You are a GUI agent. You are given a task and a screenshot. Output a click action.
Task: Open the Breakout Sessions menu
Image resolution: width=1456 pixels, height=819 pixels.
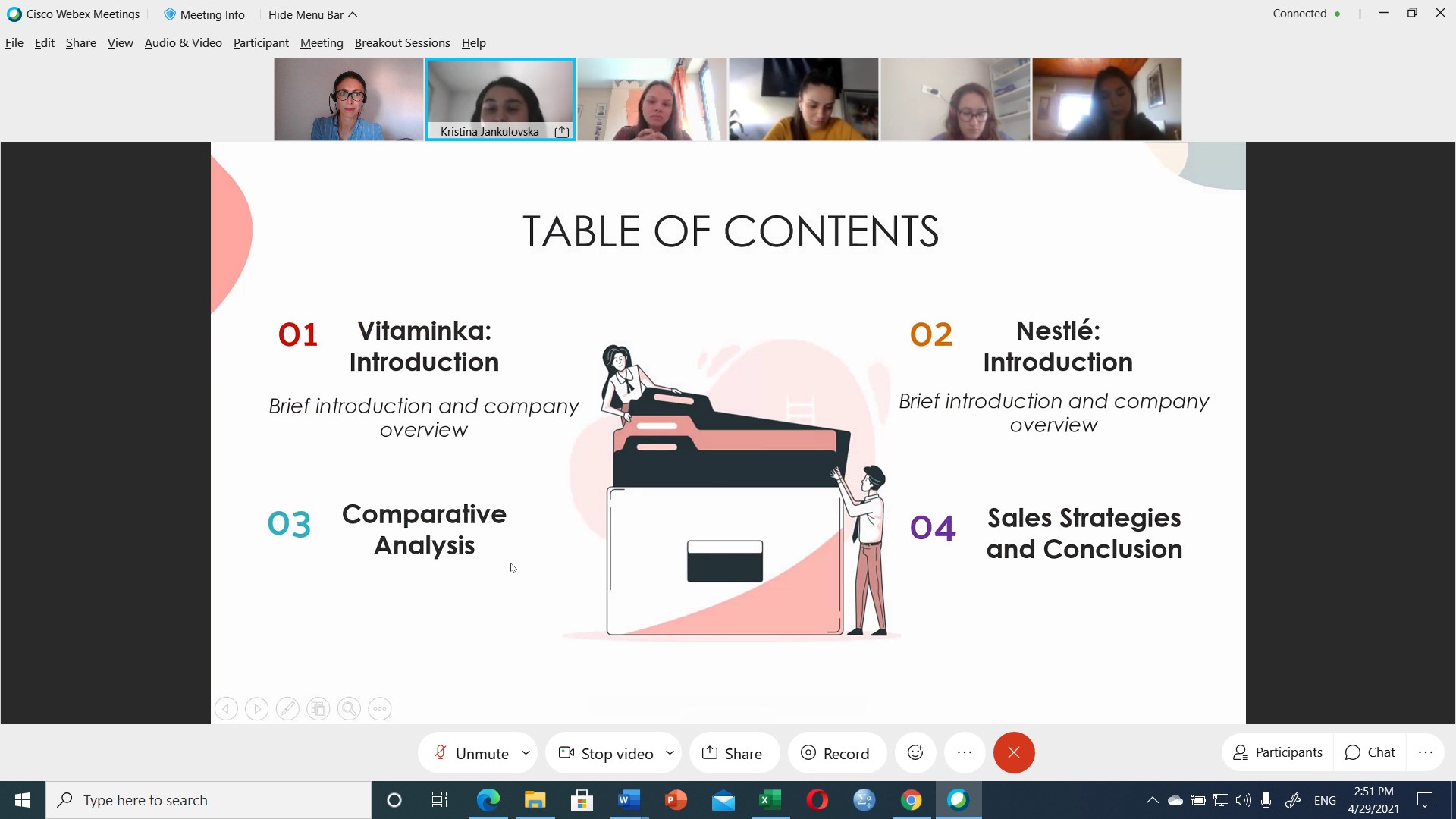pos(402,43)
